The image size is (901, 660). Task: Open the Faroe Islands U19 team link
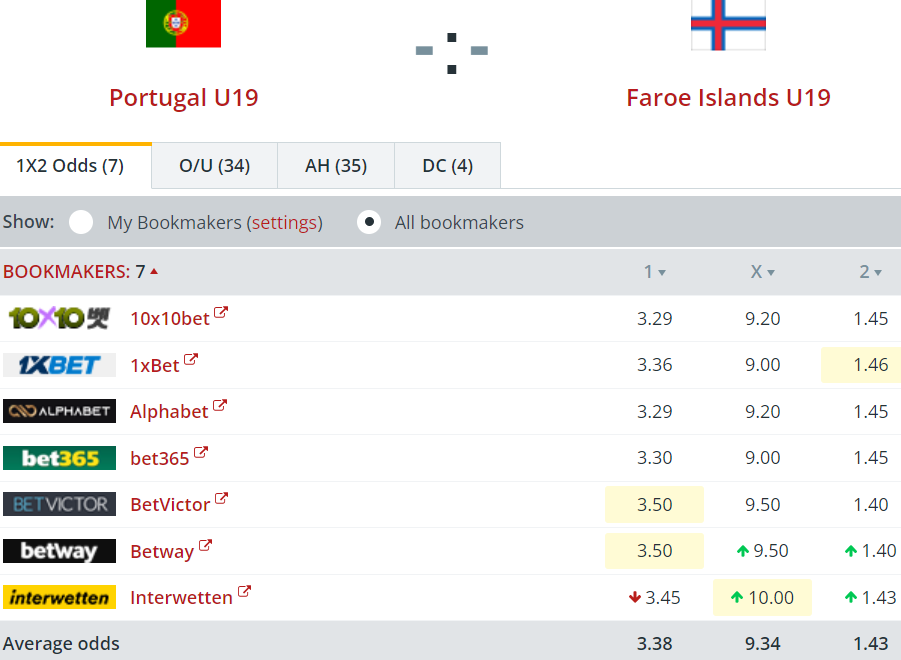pyautogui.click(x=728, y=98)
